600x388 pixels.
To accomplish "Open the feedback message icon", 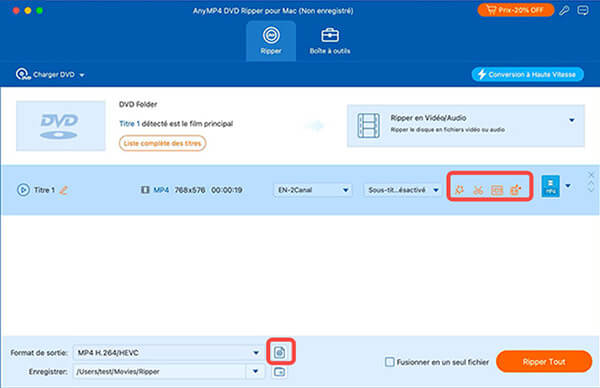I will (583, 10).
